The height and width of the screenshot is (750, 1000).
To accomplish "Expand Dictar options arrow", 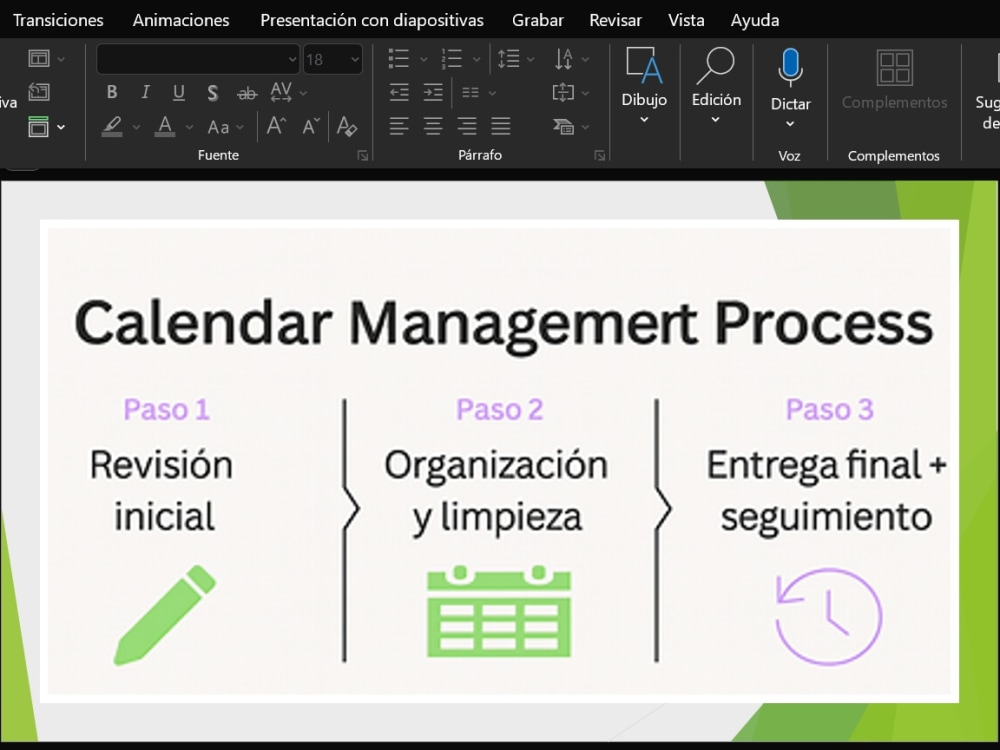I will click(x=790, y=124).
